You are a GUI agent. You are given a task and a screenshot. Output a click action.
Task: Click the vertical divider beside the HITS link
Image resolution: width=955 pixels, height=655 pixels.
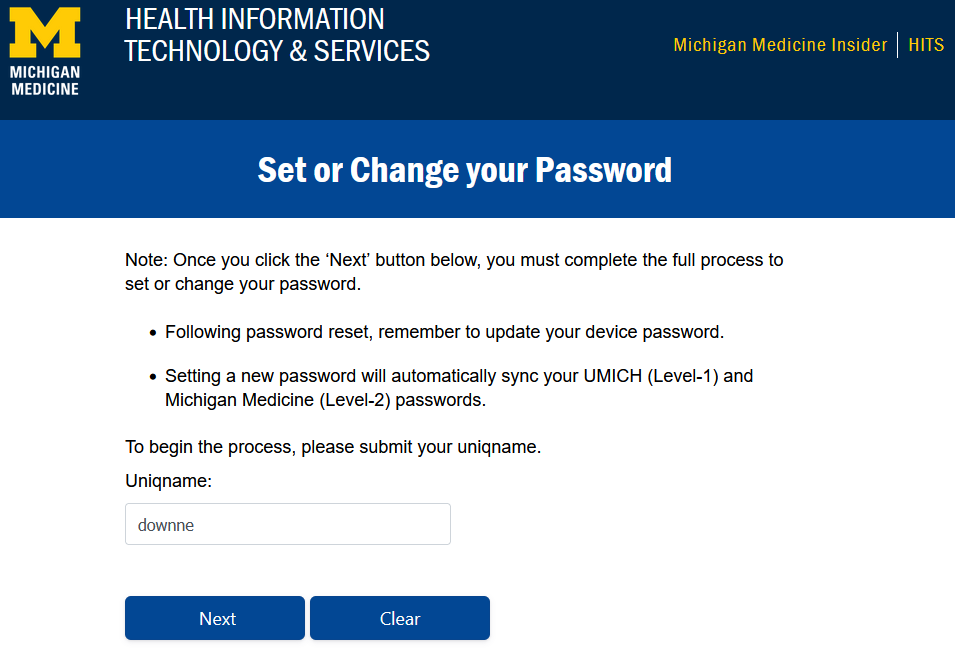[898, 45]
